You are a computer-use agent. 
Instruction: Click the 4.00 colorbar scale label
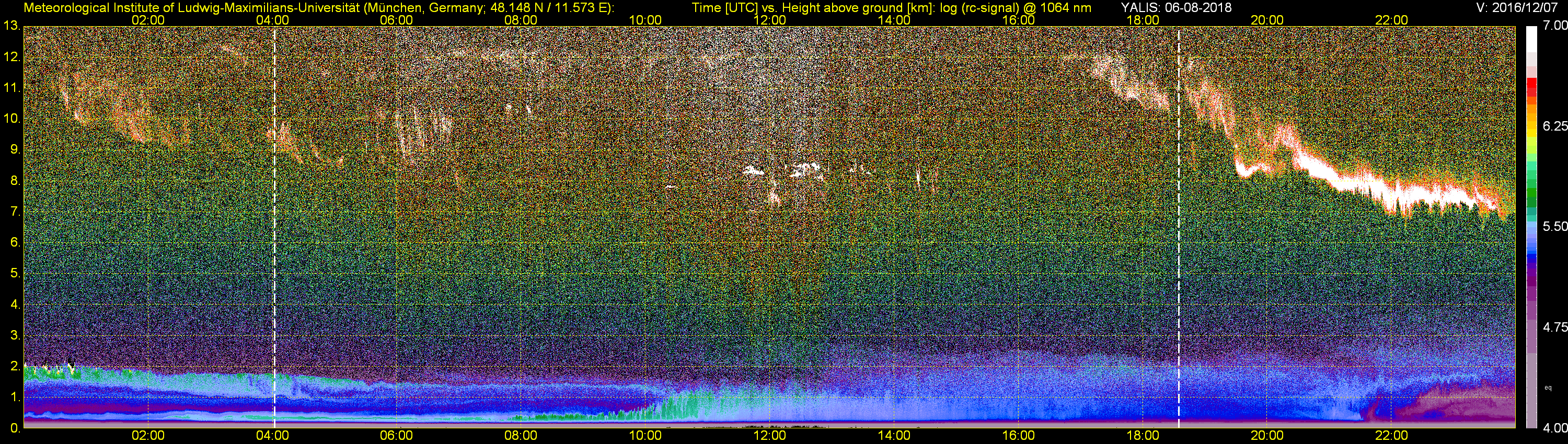(1555, 428)
